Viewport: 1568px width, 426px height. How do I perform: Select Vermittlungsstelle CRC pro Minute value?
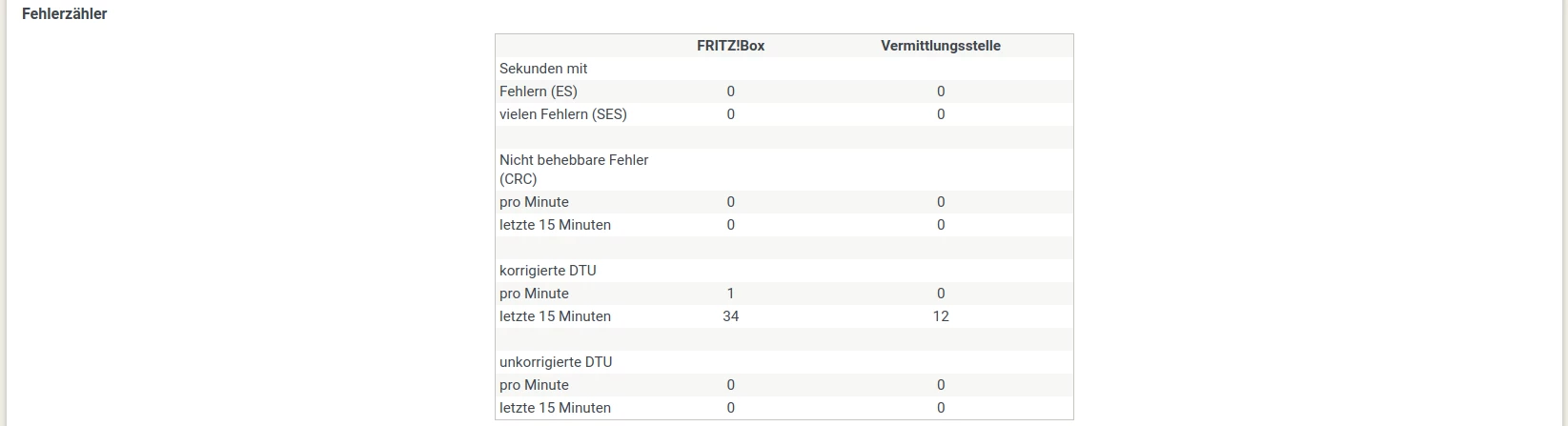click(941, 202)
